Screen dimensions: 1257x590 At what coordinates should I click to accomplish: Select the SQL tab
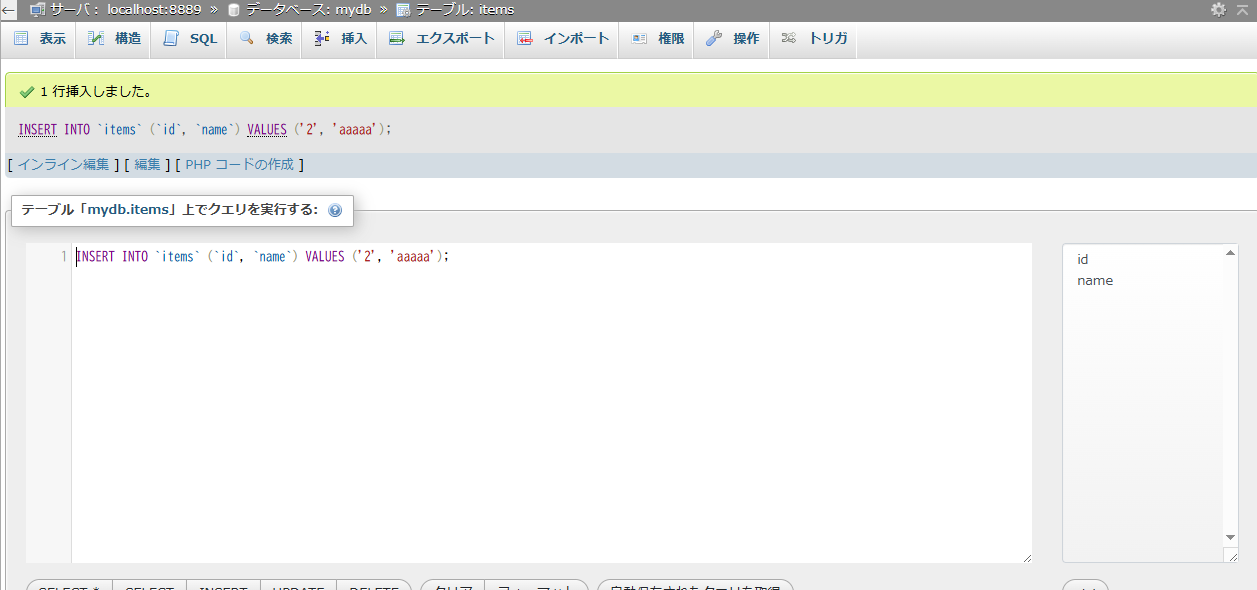pyautogui.click(x=189, y=39)
